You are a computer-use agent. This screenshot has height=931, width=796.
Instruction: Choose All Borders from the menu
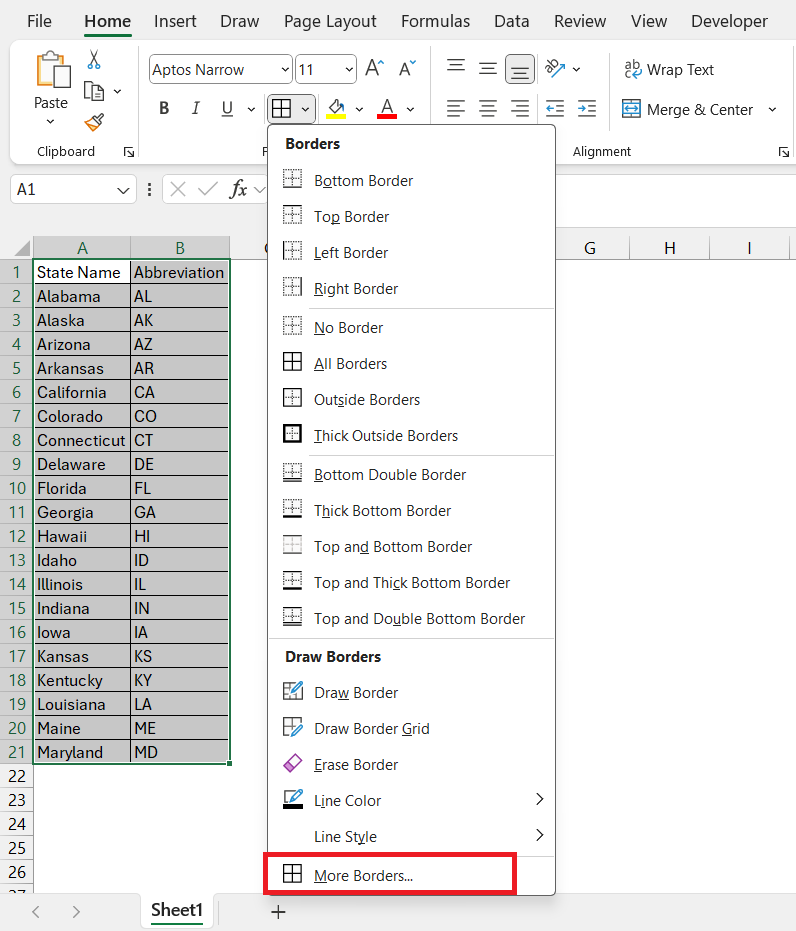click(411, 363)
